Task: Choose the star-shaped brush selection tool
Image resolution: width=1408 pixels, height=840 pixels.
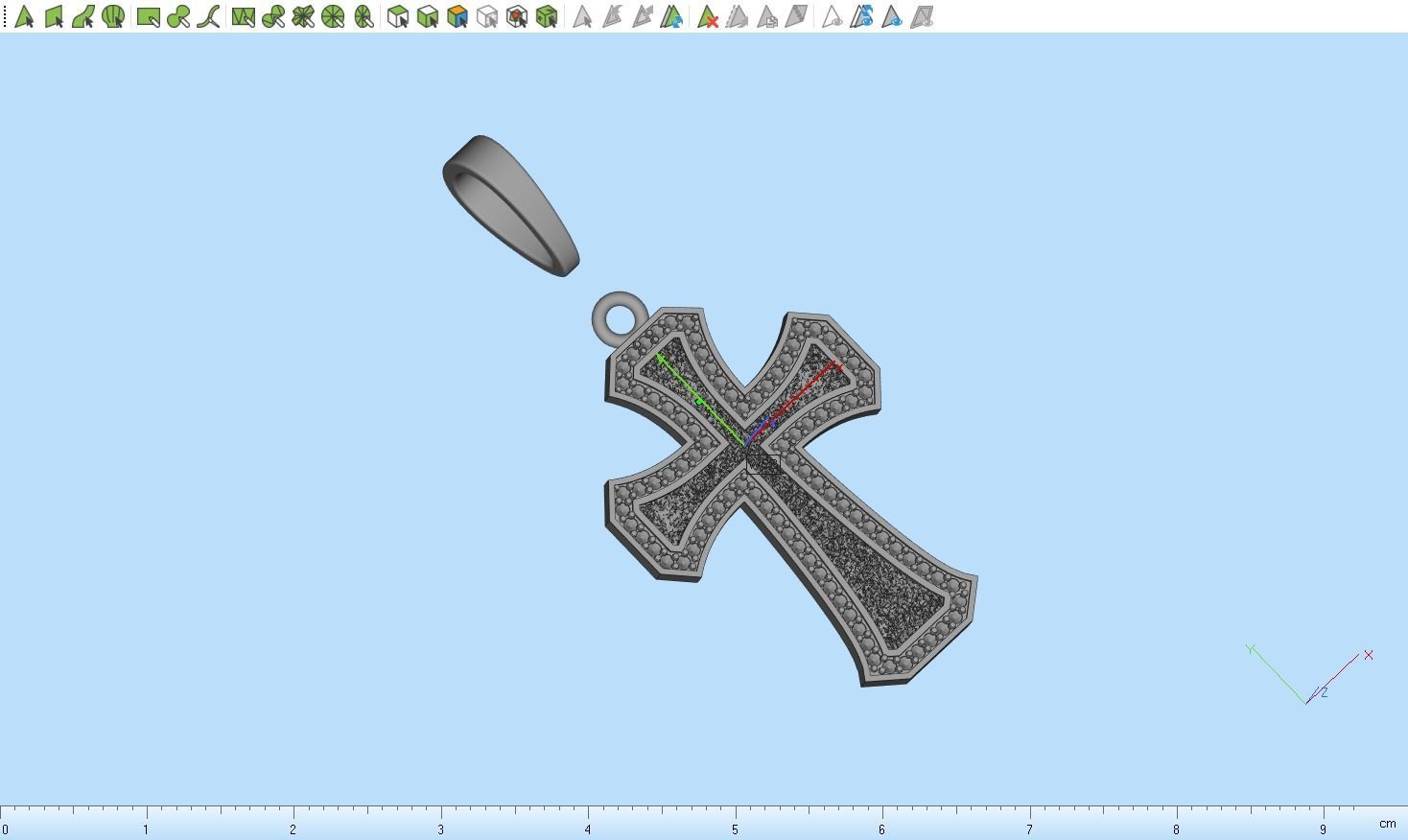Action: click(x=303, y=16)
